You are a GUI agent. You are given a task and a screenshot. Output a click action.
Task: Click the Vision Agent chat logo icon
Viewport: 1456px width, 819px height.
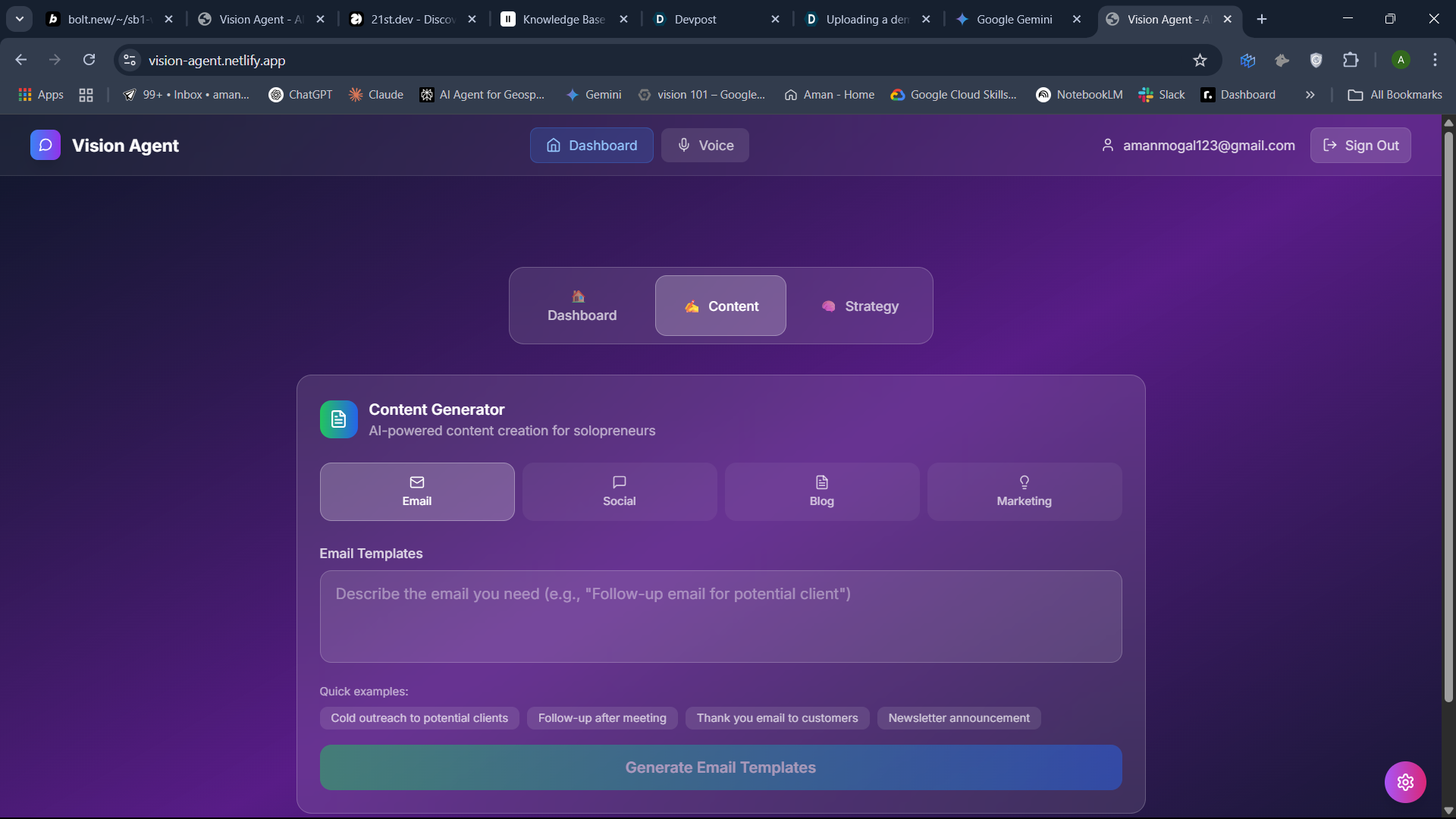point(45,145)
